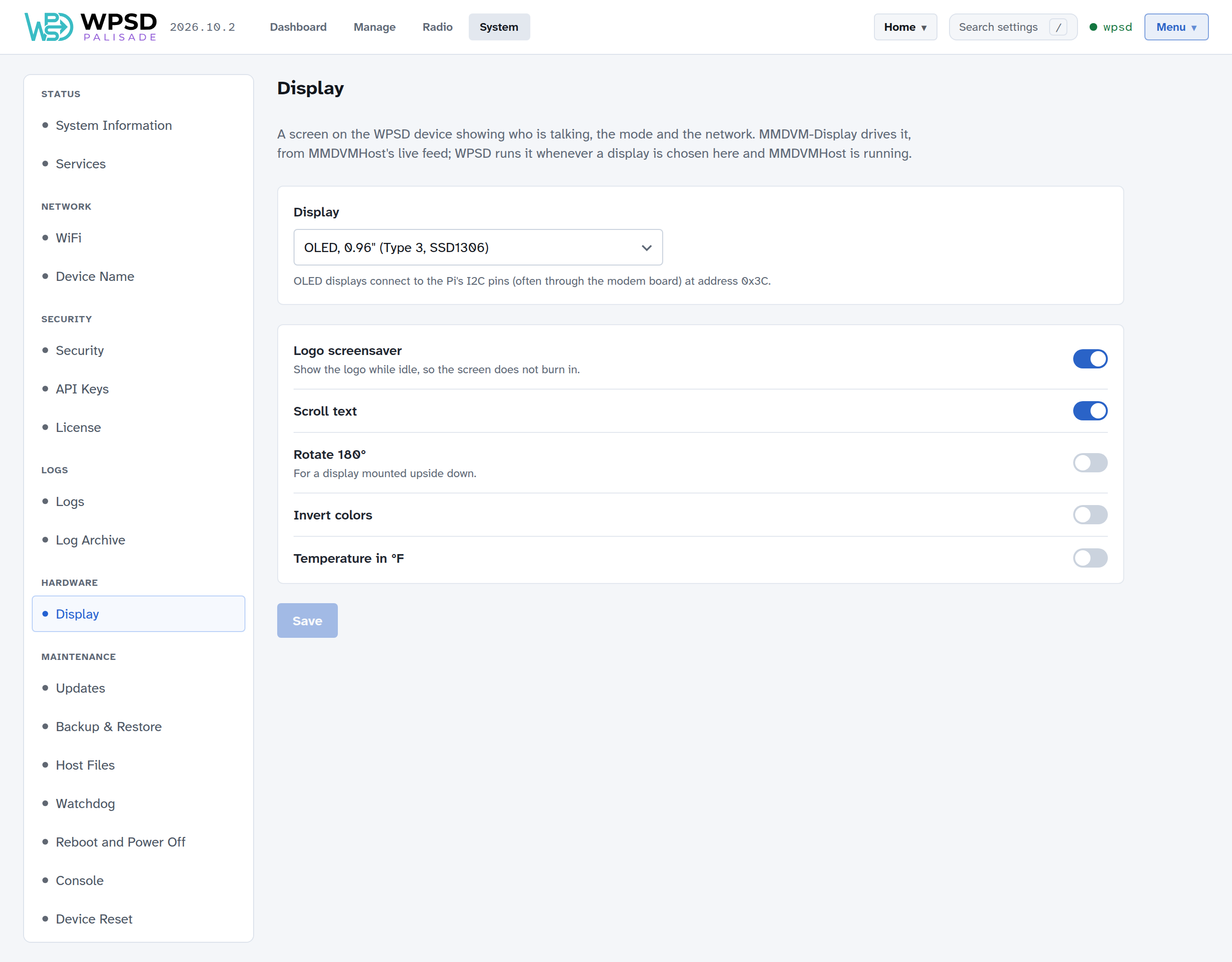Viewport: 1232px width, 962px height.
Task: Go to the Radio tab
Action: (x=437, y=27)
